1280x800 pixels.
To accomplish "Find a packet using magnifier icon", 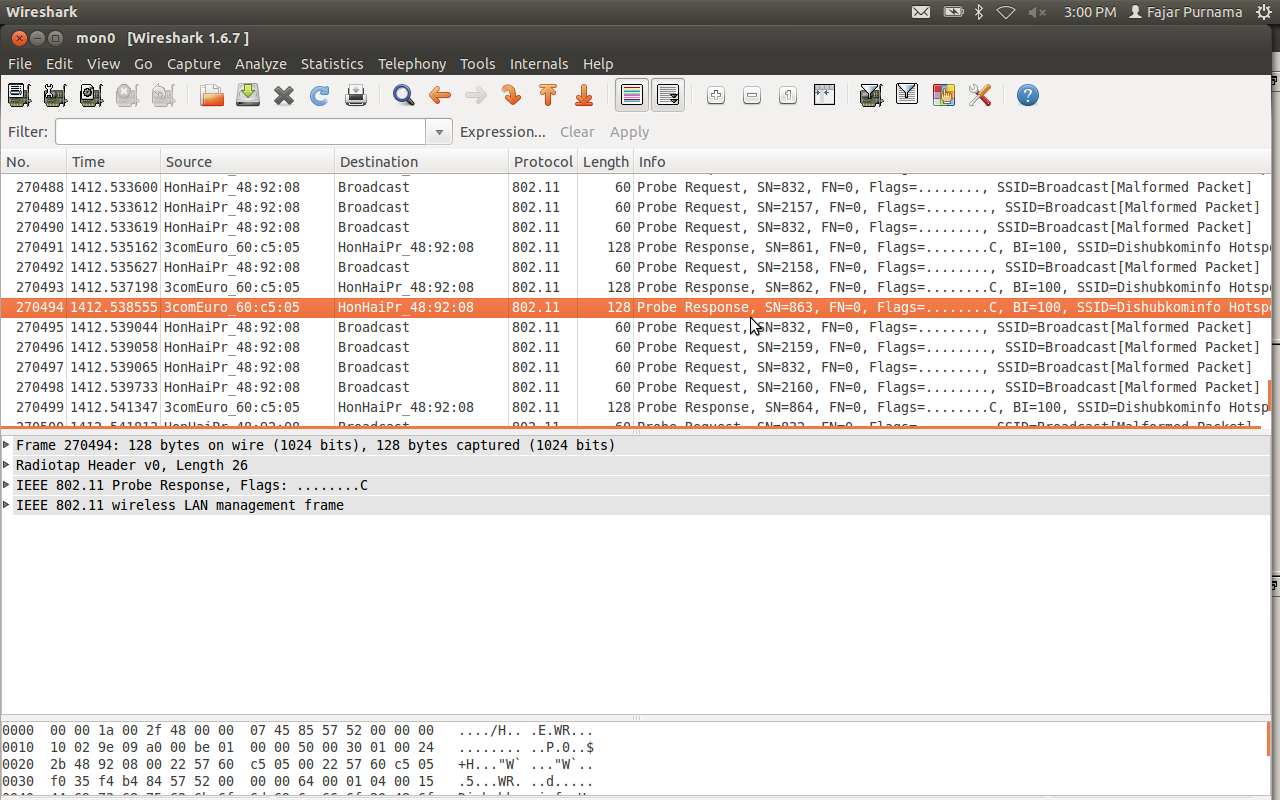I will coord(404,95).
